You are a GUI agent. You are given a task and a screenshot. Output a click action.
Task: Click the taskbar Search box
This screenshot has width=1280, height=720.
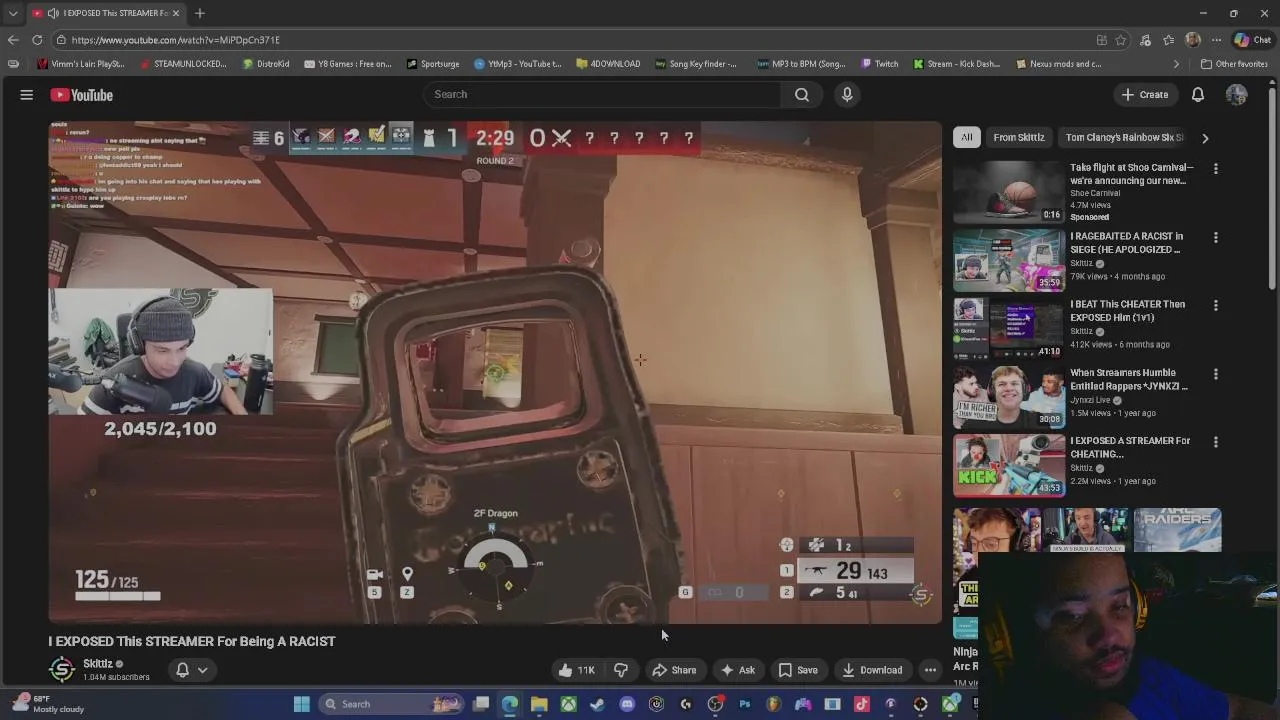click(392, 704)
